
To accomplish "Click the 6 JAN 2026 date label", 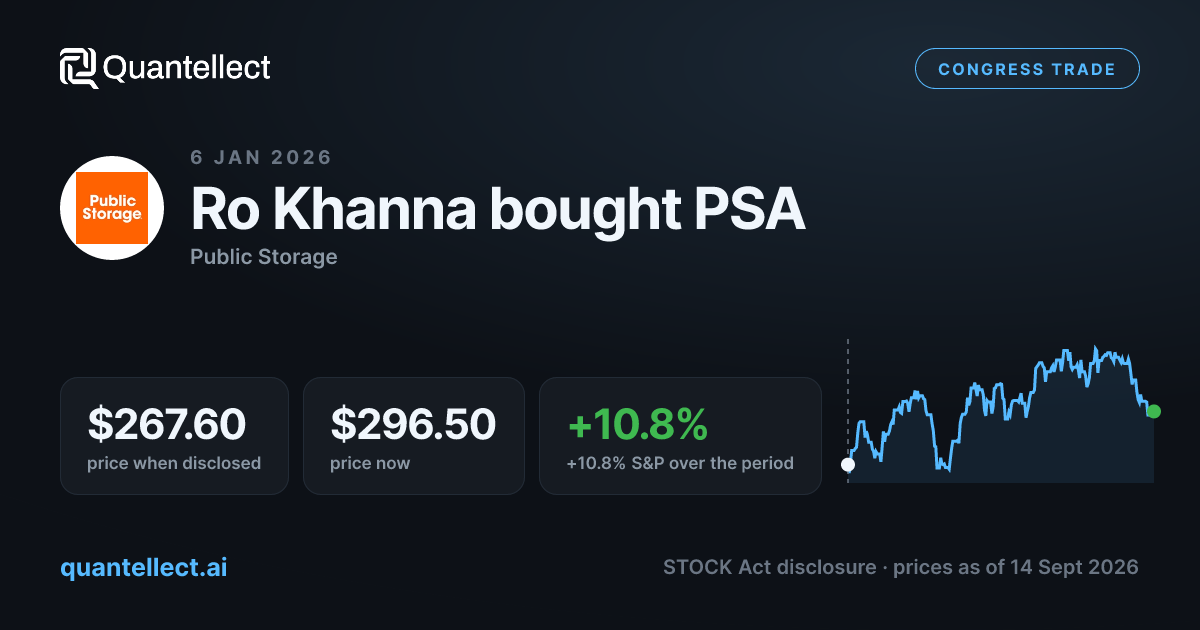I will pos(261,157).
